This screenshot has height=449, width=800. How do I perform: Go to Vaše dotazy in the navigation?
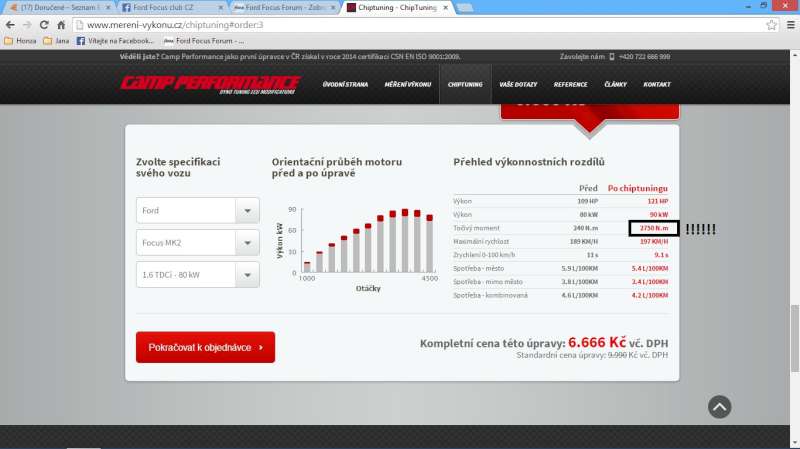(518, 85)
